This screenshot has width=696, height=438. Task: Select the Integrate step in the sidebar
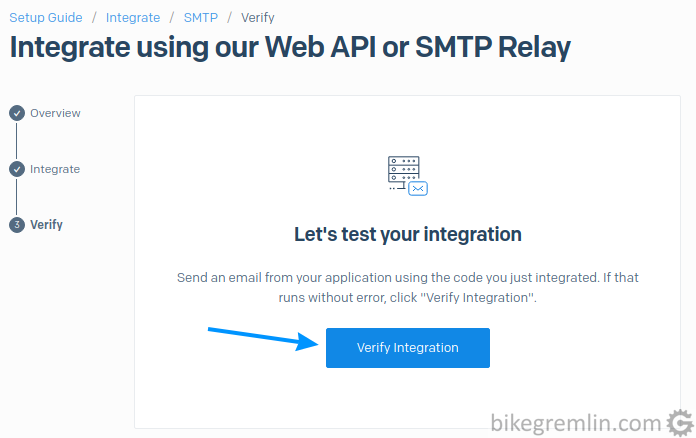(x=55, y=169)
